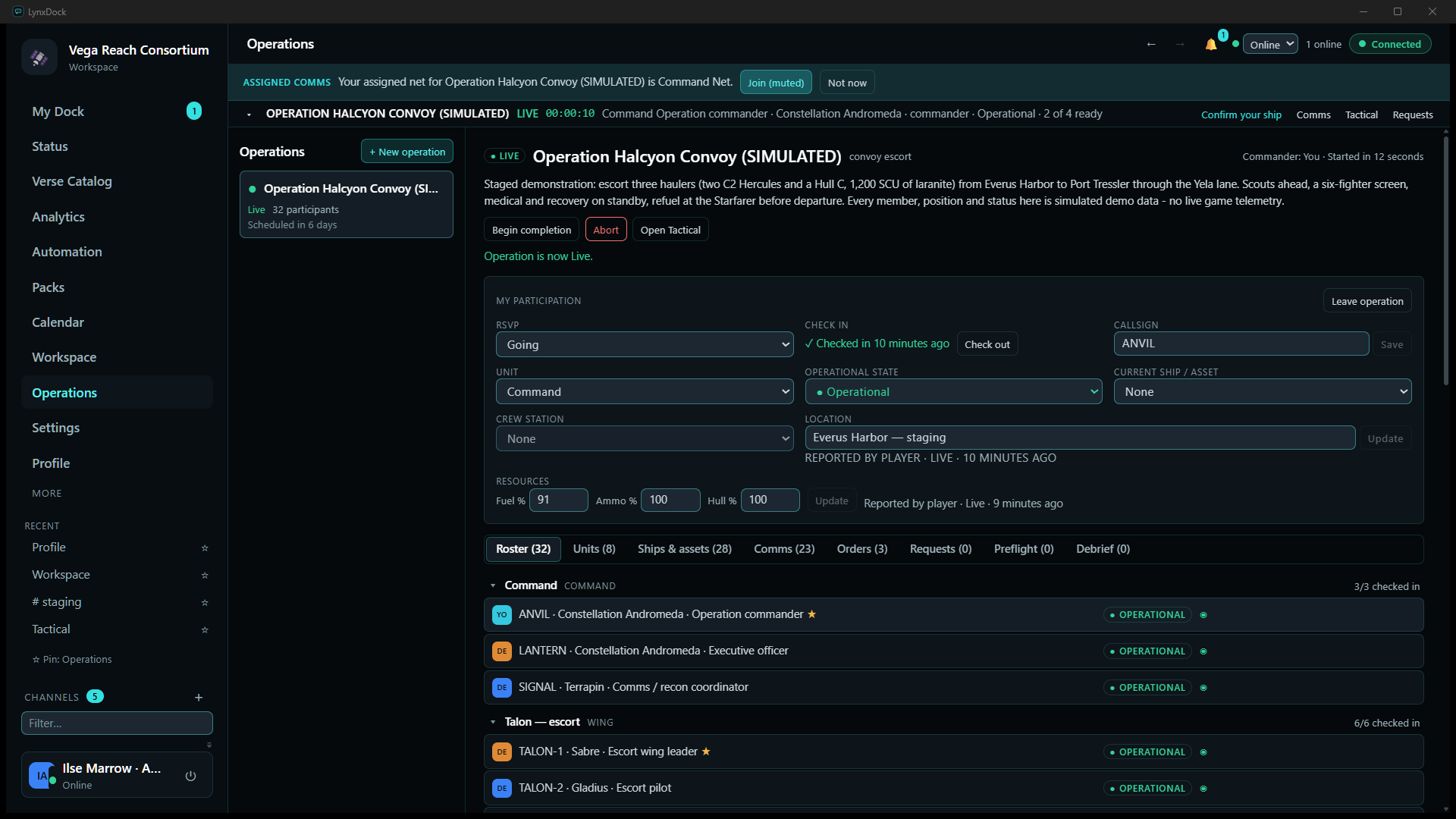This screenshot has width=1456, height=819.
Task: Toggle the status indicator for SIGNAL row
Action: 1203,688
